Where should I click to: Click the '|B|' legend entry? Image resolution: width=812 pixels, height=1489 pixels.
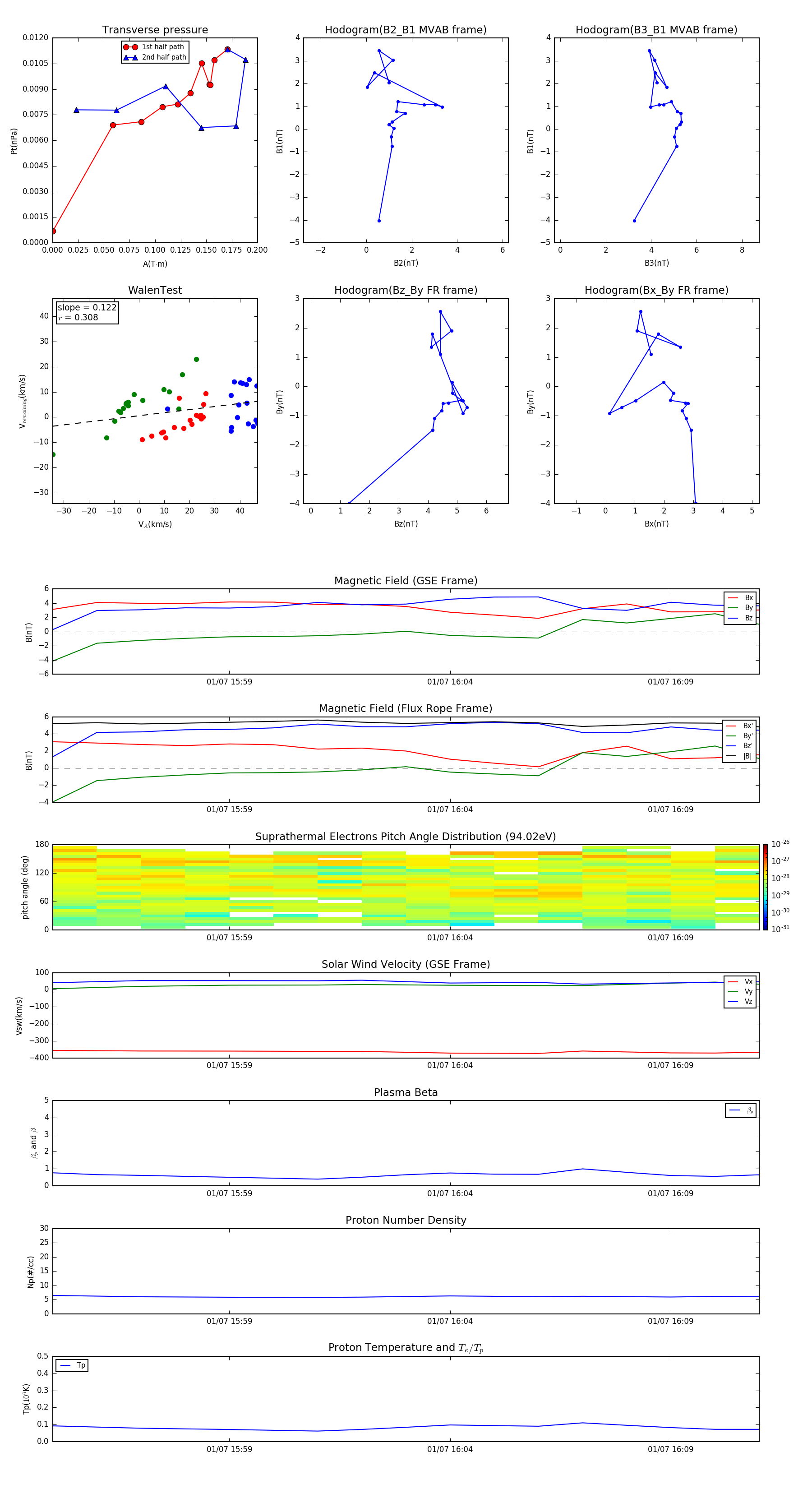[740, 756]
